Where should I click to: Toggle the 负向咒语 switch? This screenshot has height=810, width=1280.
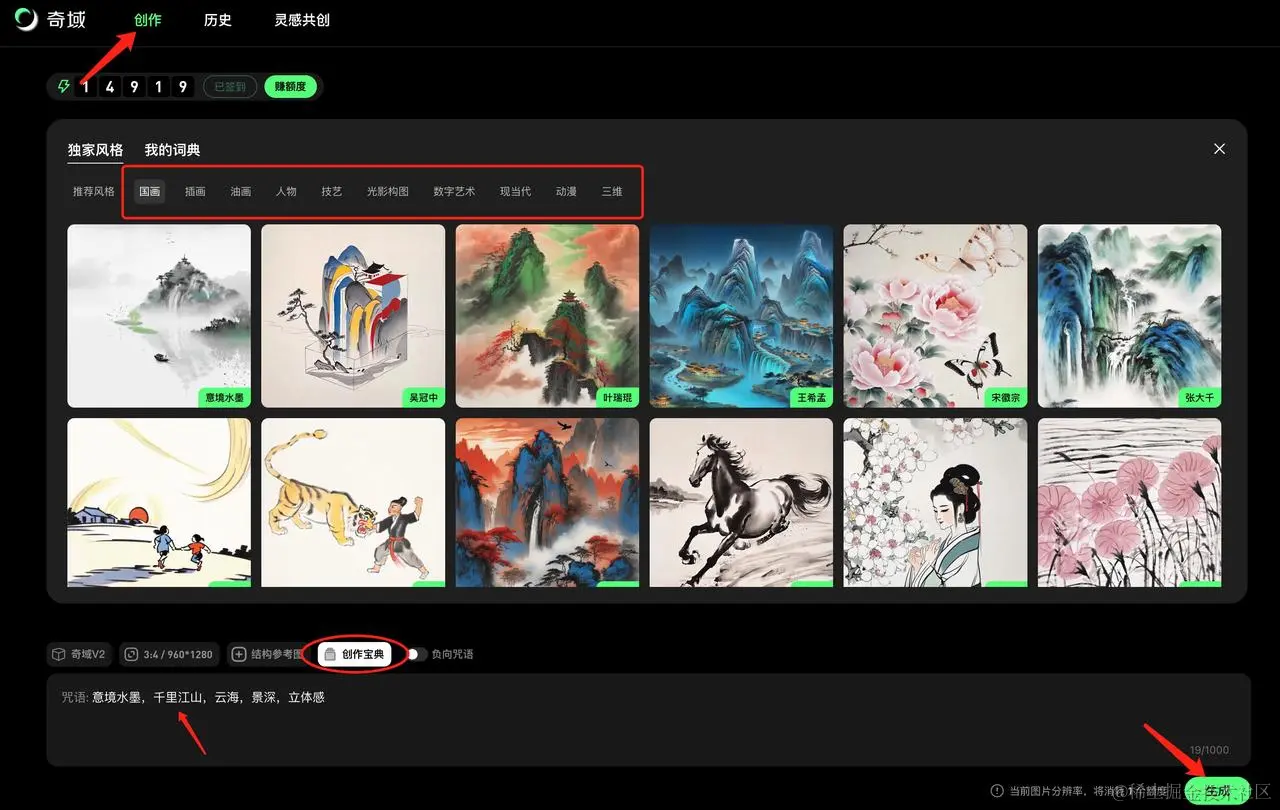416,654
